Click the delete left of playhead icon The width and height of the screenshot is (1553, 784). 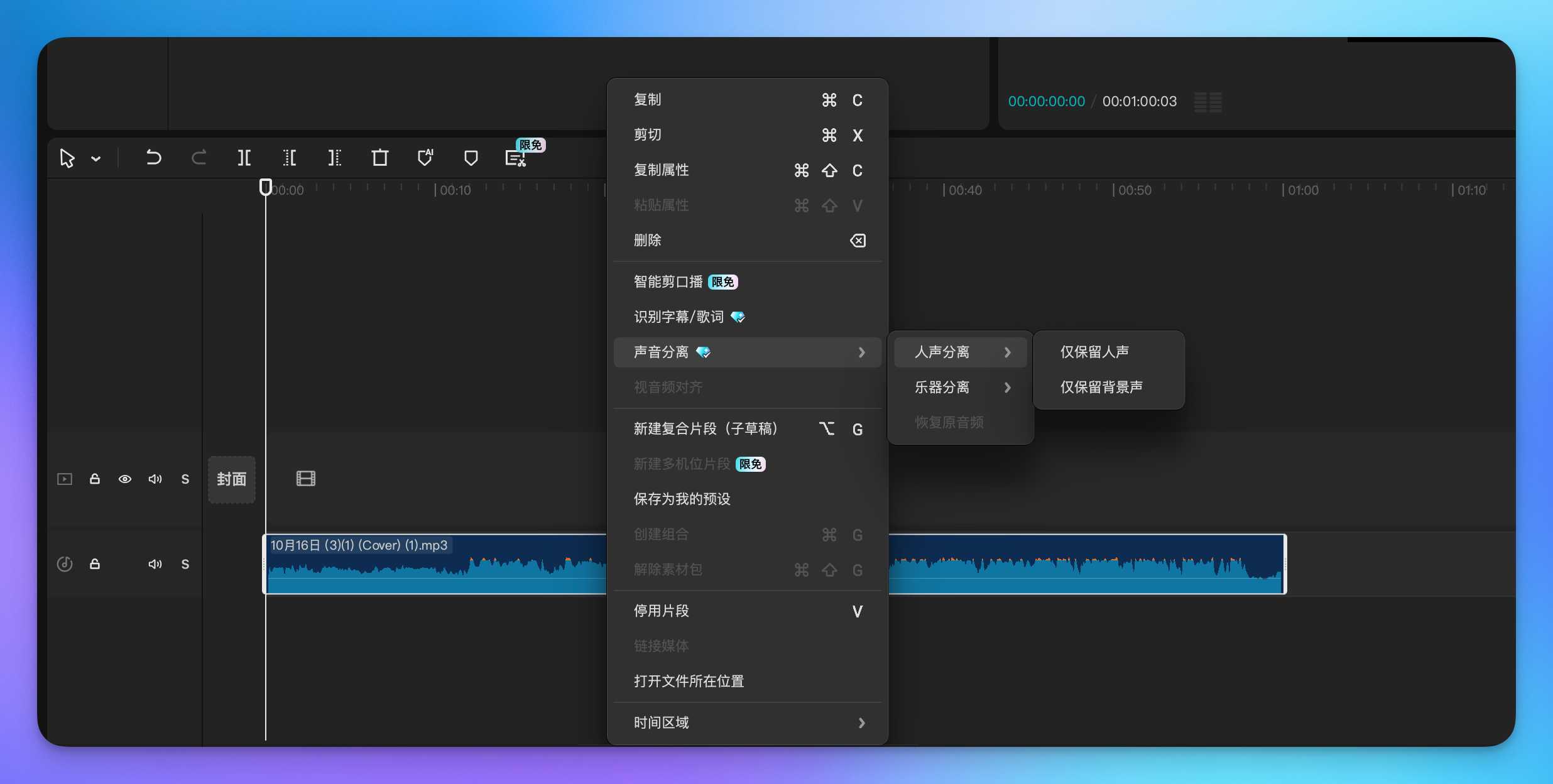tap(290, 158)
